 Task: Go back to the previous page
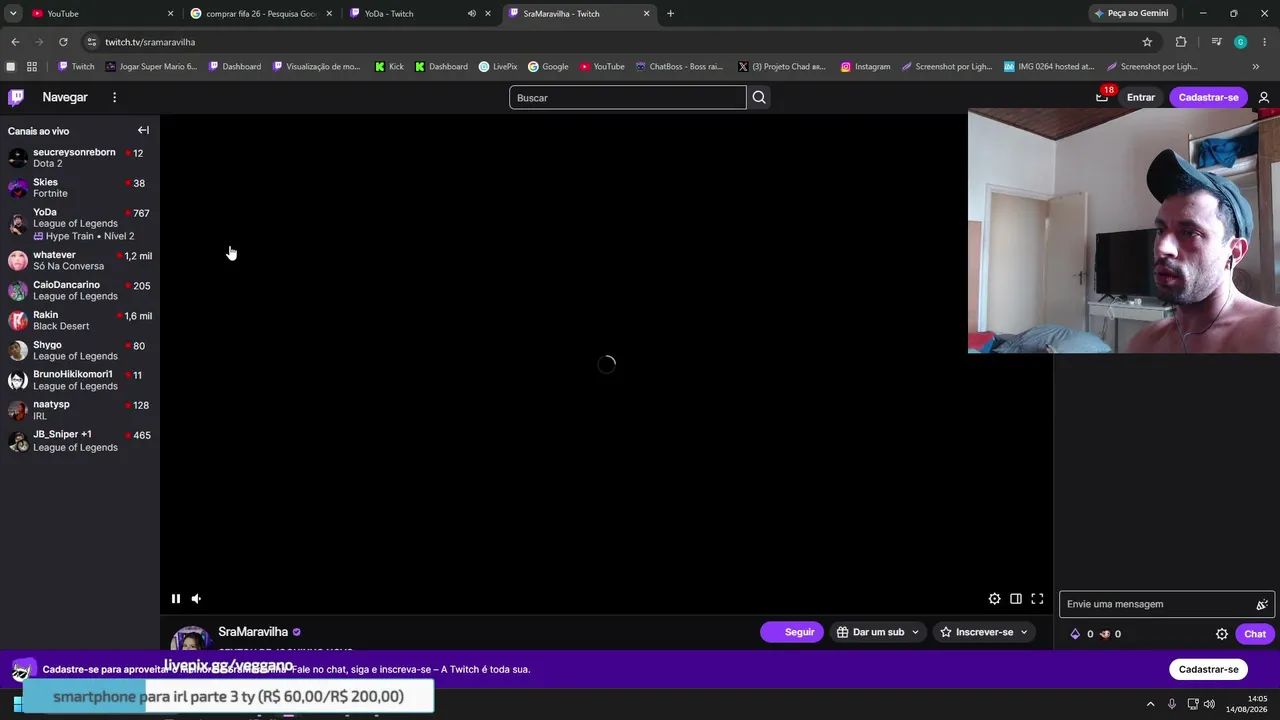[x=15, y=42]
